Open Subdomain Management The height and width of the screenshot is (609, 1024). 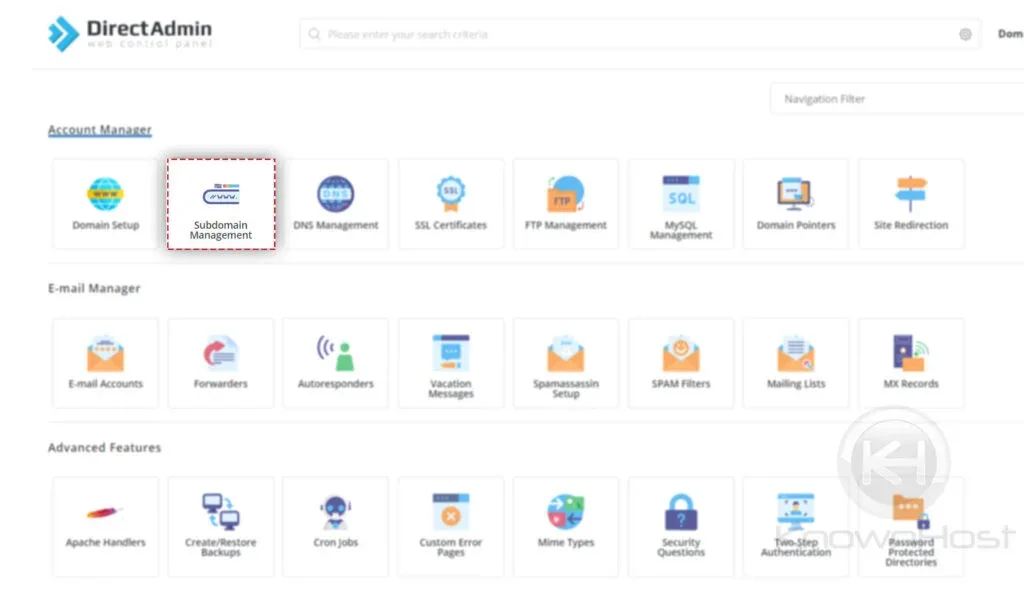coord(221,204)
